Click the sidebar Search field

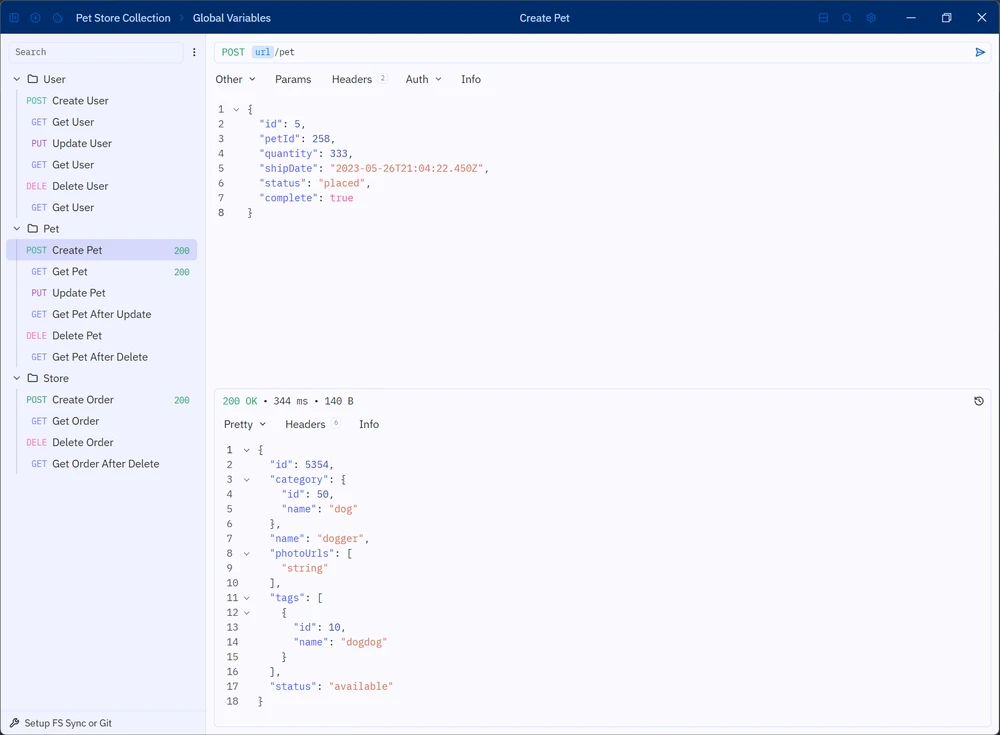click(x=96, y=52)
